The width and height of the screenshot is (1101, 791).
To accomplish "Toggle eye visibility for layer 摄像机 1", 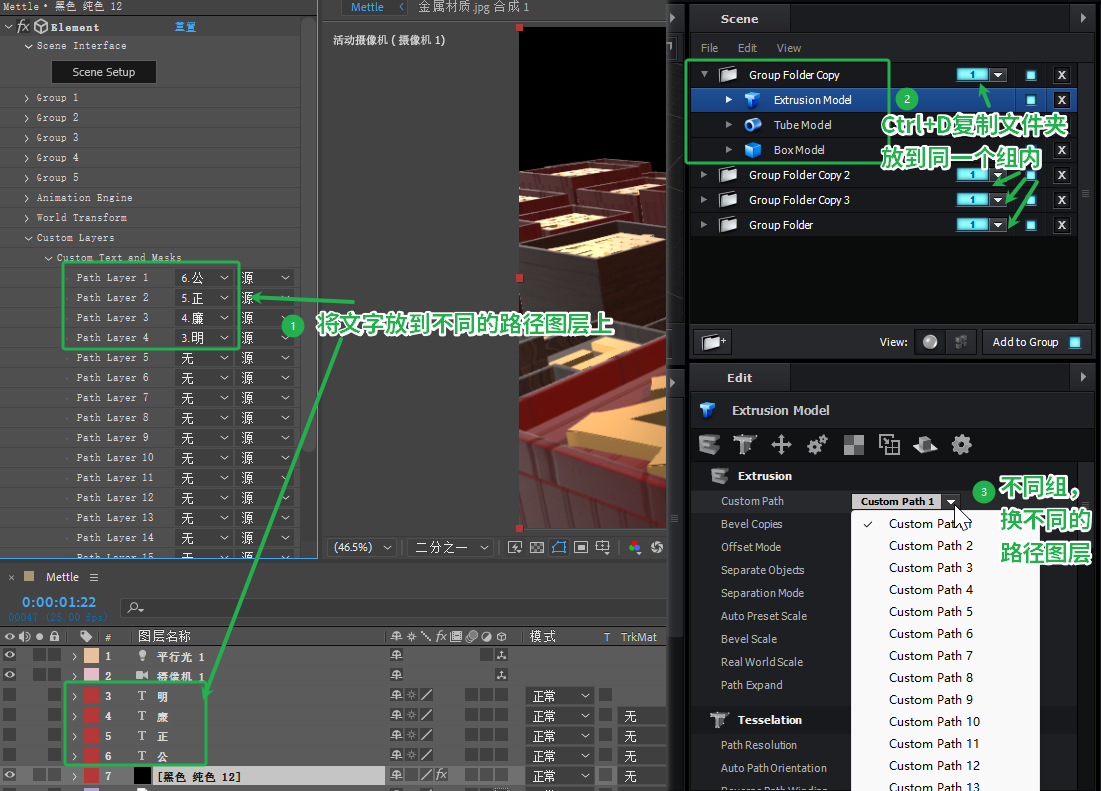I will 9,675.
